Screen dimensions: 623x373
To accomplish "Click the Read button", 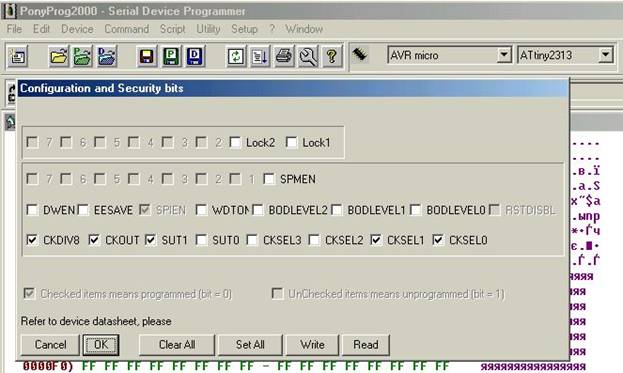I will pyautogui.click(x=366, y=345).
